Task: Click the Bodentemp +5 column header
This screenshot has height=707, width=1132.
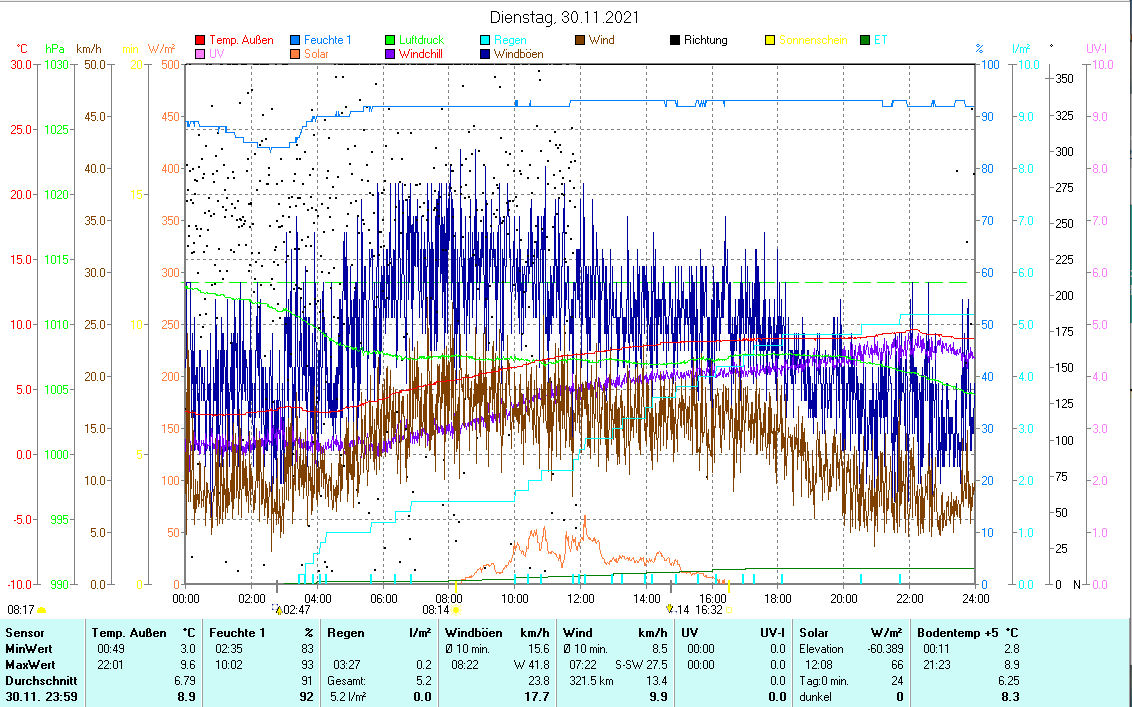Action: pos(958,632)
